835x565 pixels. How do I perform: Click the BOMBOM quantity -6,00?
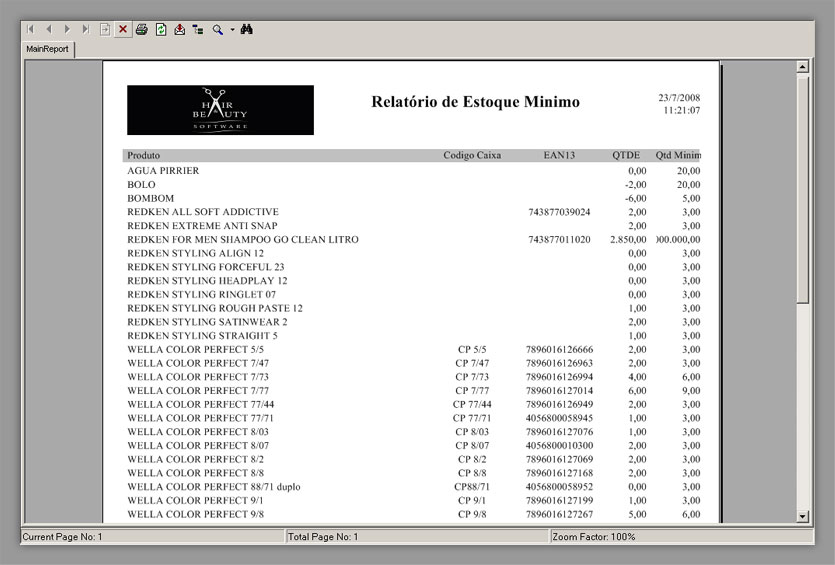pyautogui.click(x=636, y=199)
